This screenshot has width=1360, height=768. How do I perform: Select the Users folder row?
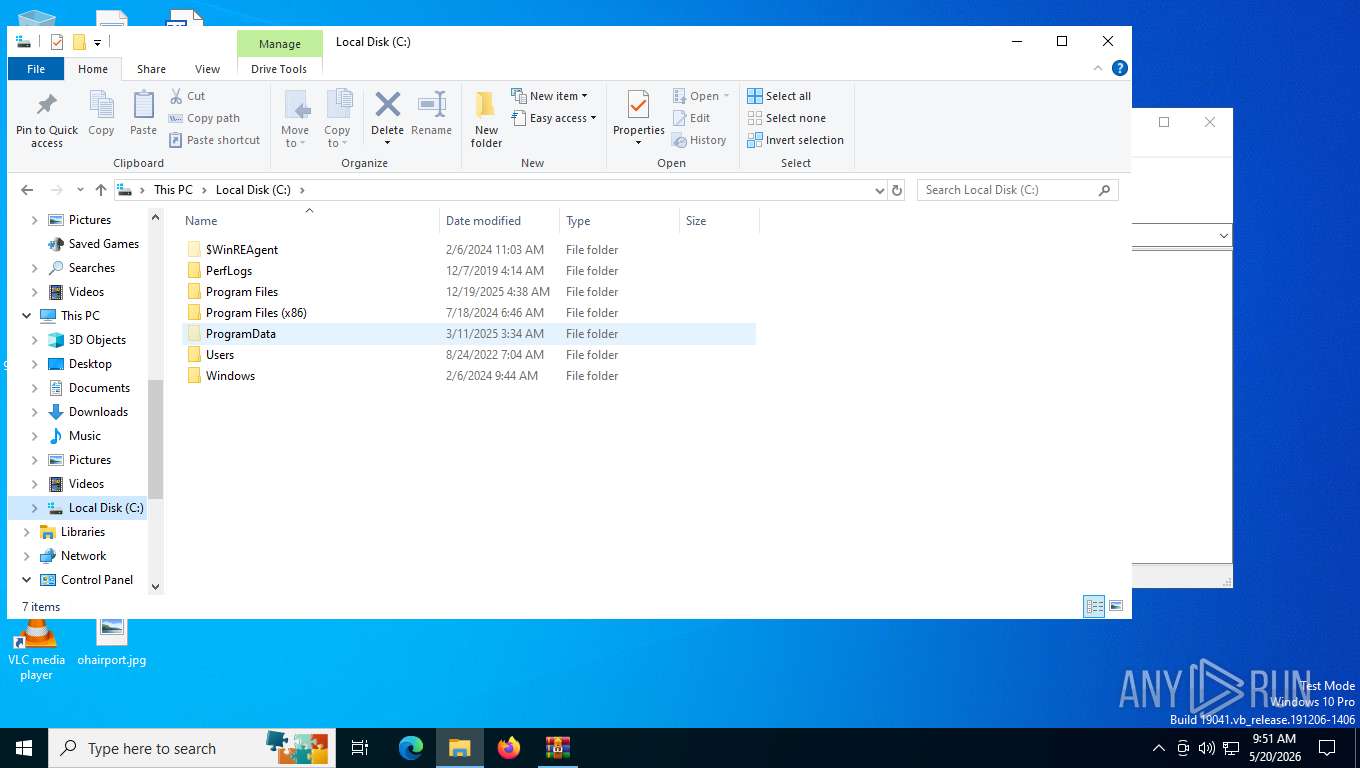(x=469, y=355)
